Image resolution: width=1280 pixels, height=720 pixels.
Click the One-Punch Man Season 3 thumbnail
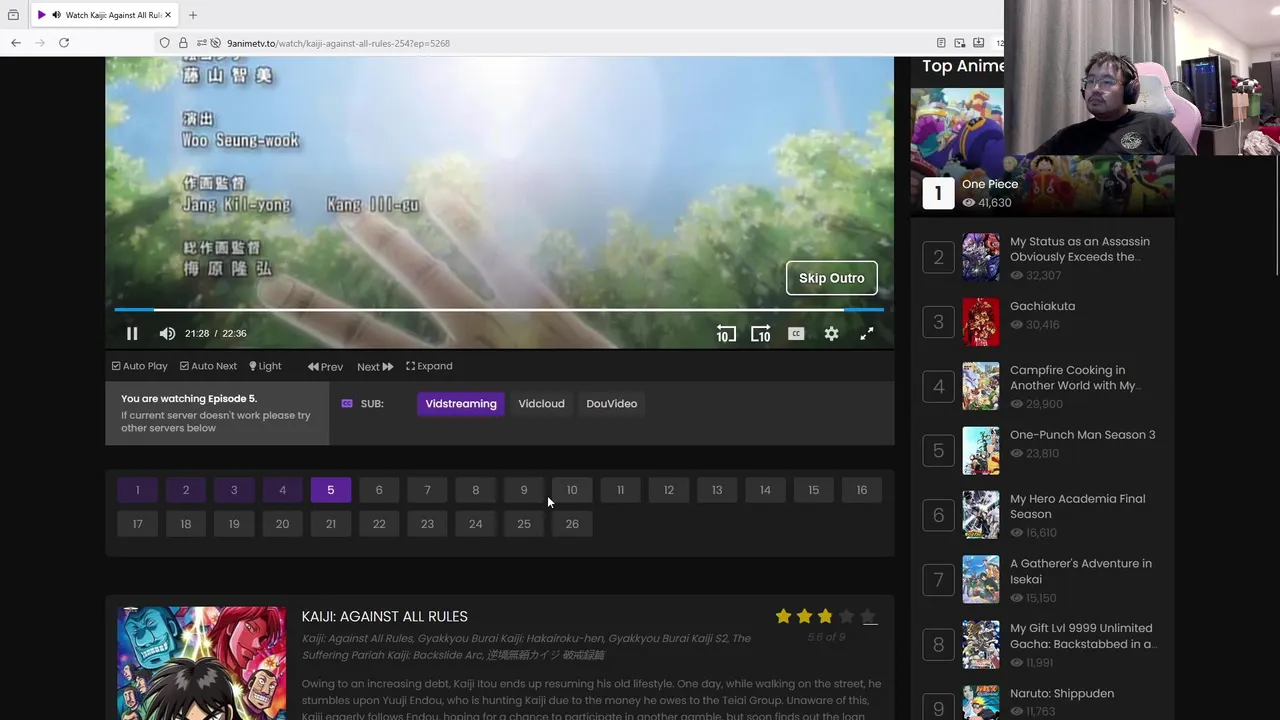click(x=981, y=451)
